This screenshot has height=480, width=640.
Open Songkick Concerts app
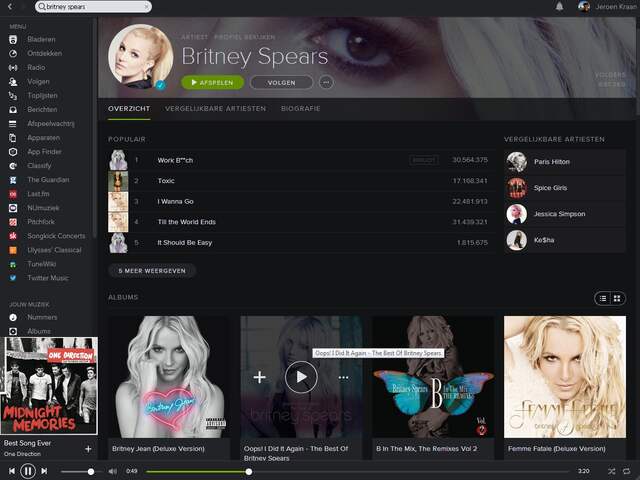[x=56, y=236]
